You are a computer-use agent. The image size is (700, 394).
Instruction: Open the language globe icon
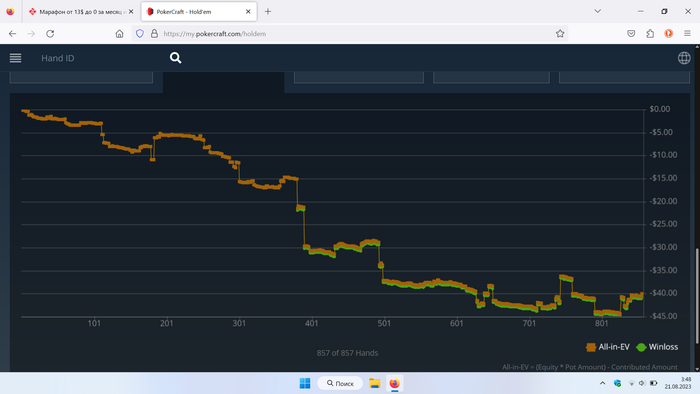coord(684,58)
